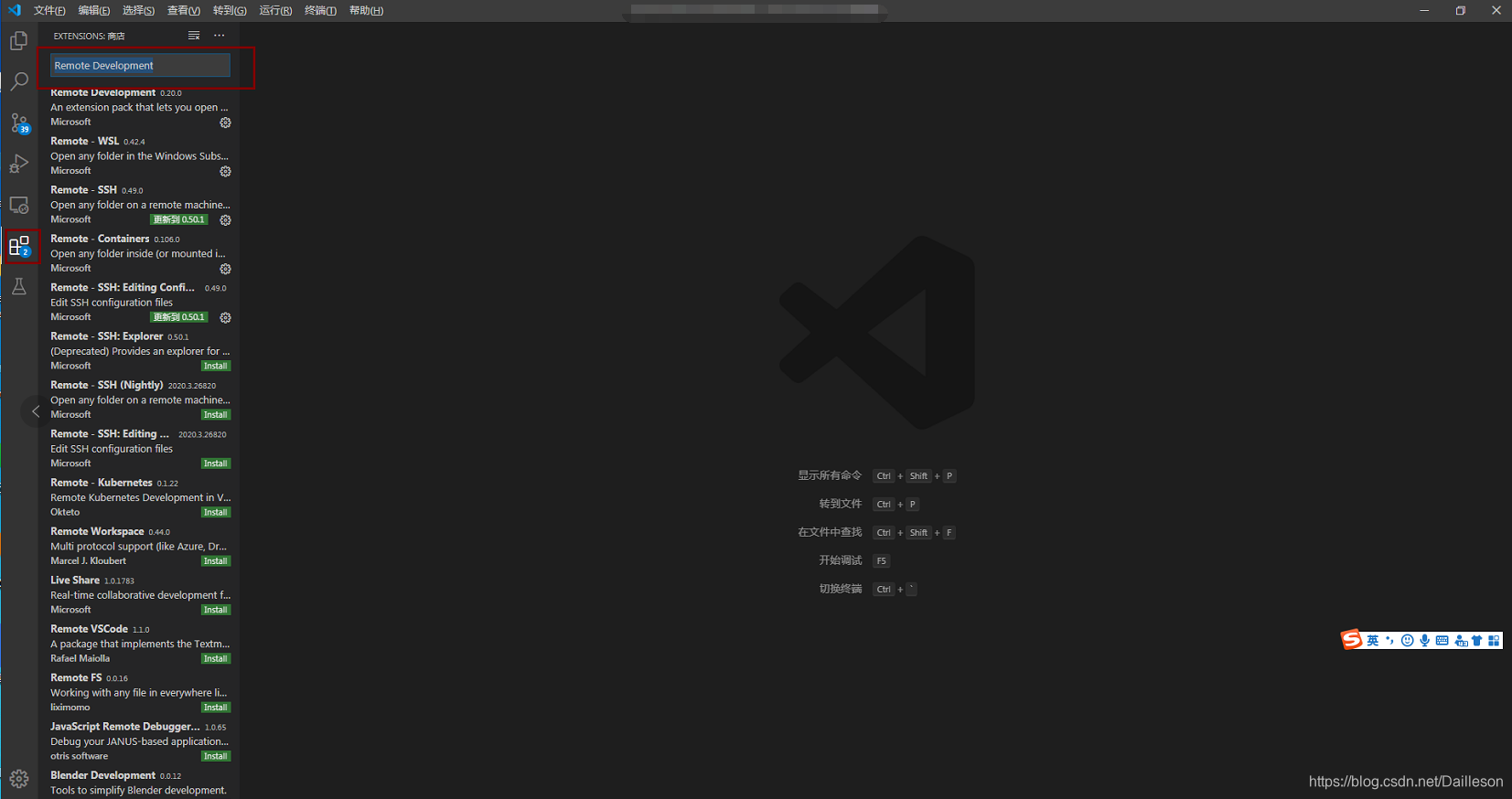This screenshot has height=799, width=1512.
Task: Select Live Share extension title
Action: click(x=75, y=581)
